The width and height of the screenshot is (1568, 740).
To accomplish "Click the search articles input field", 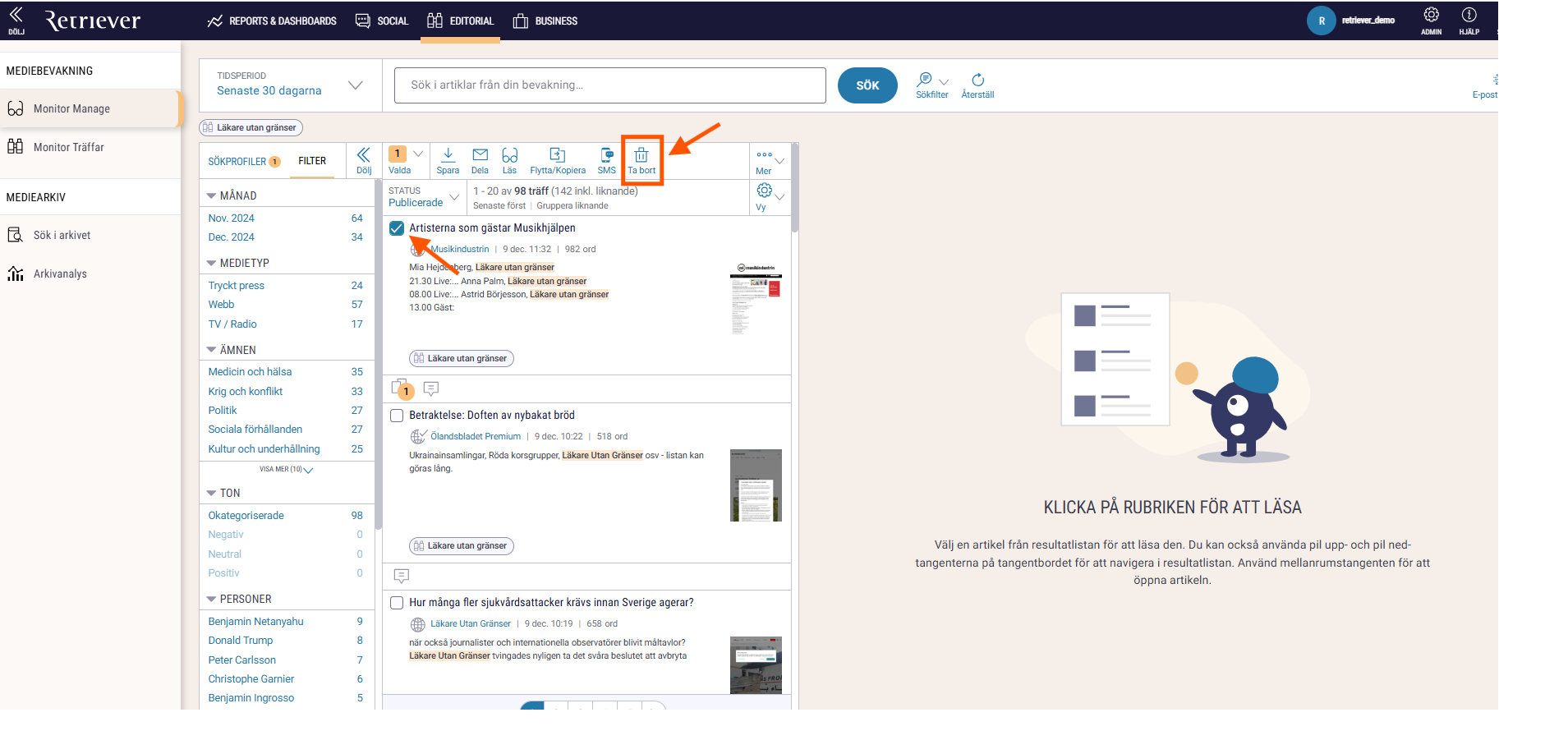I will click(609, 85).
